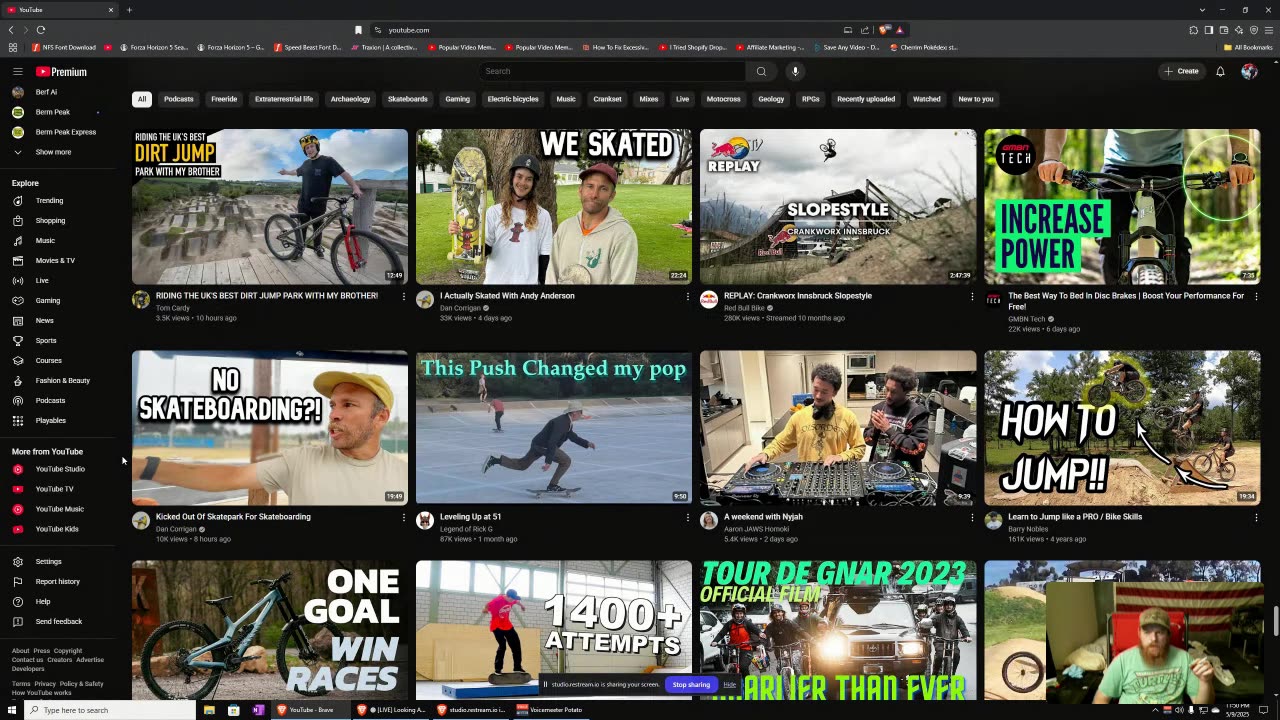Screen dimensions: 1280x720
Task: Open This Push Changed my pop thumbnail
Action: (554, 427)
